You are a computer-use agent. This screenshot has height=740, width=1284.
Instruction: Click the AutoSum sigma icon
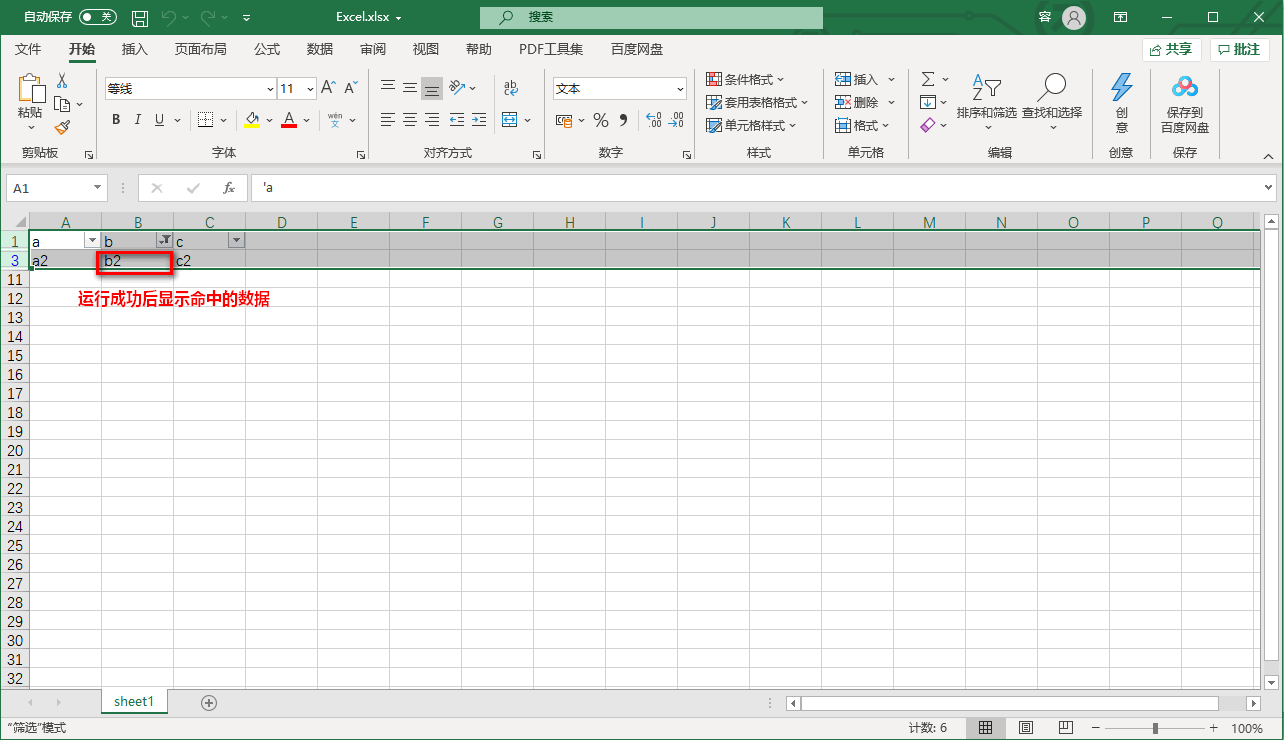point(928,79)
